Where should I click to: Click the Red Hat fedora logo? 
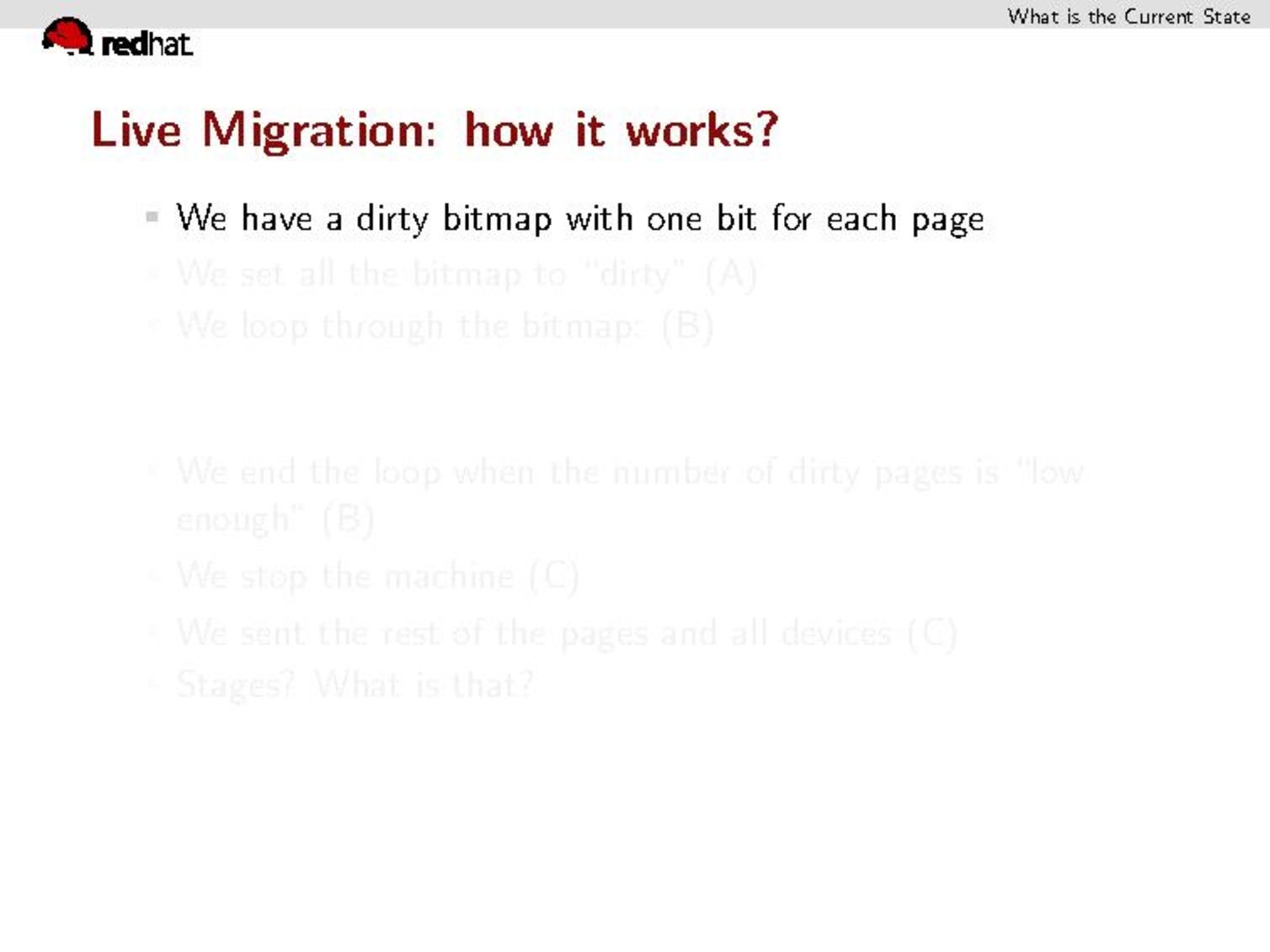click(67, 37)
